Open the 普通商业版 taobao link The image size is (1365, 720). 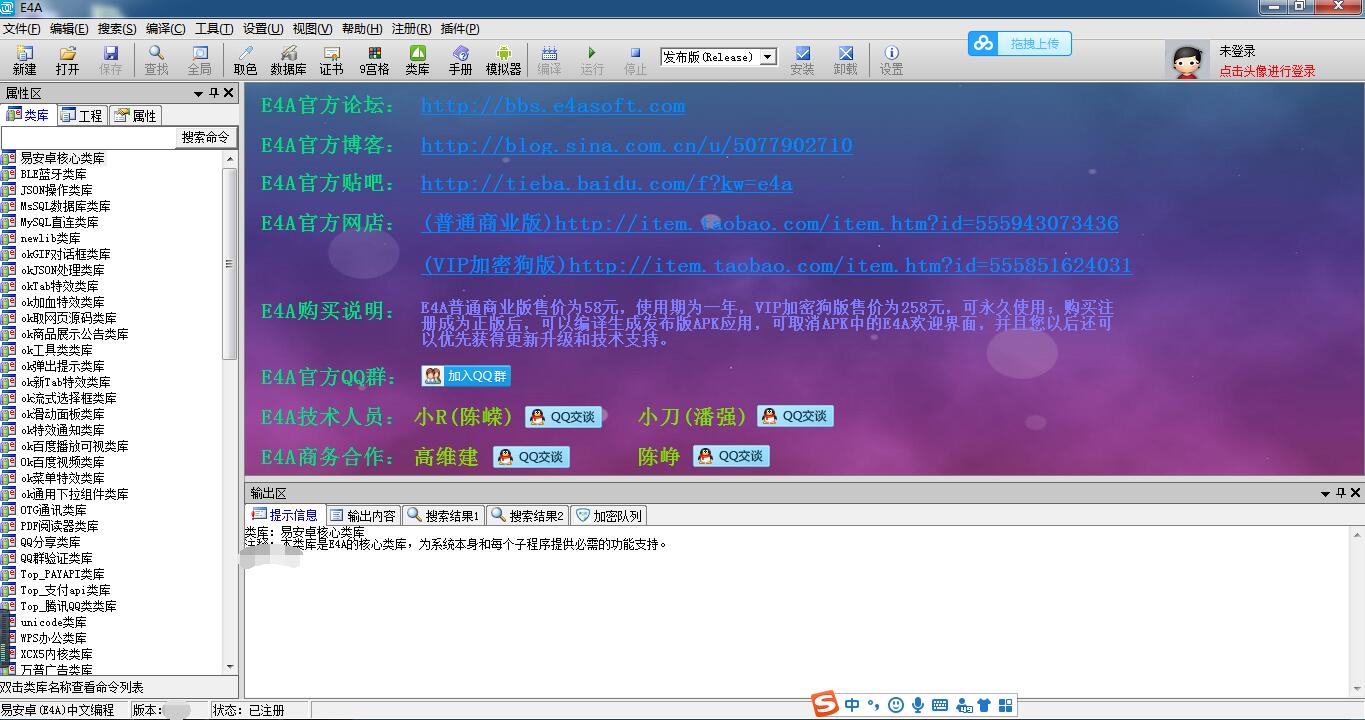pos(771,224)
